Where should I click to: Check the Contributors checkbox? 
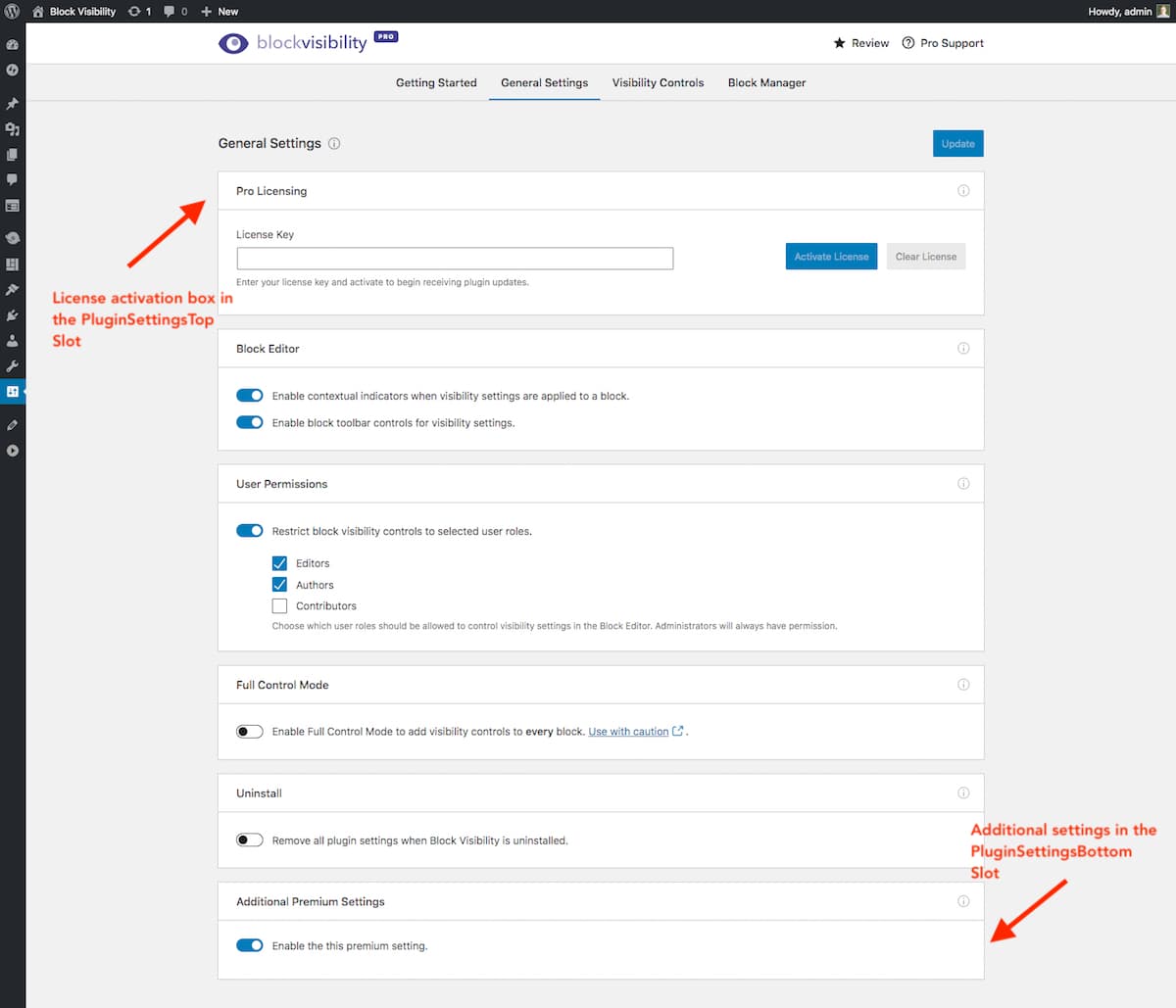280,606
